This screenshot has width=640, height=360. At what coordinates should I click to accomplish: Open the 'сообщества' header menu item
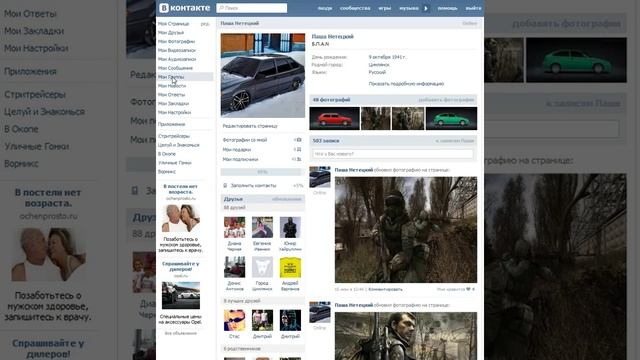pyautogui.click(x=355, y=8)
